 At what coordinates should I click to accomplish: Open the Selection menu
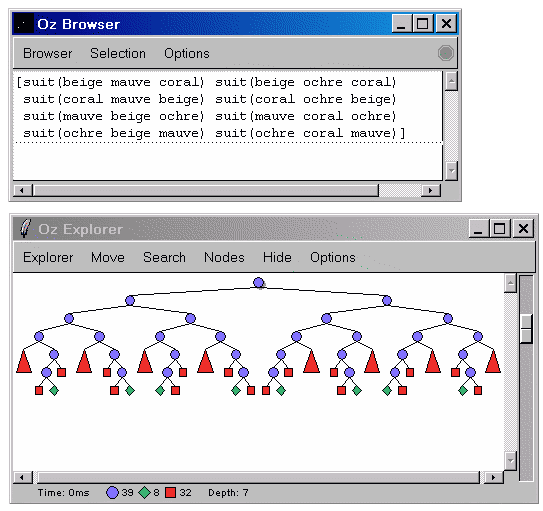click(118, 53)
